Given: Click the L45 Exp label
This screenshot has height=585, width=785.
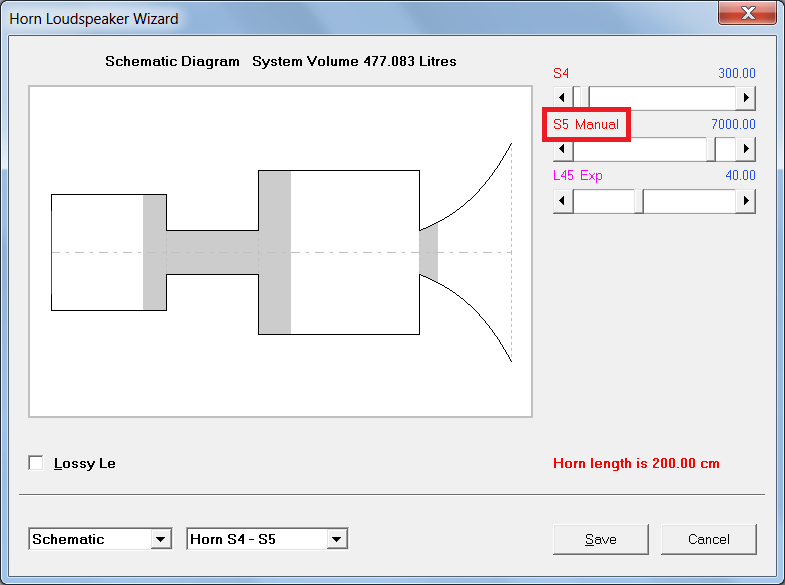Looking at the screenshot, I should 578,176.
